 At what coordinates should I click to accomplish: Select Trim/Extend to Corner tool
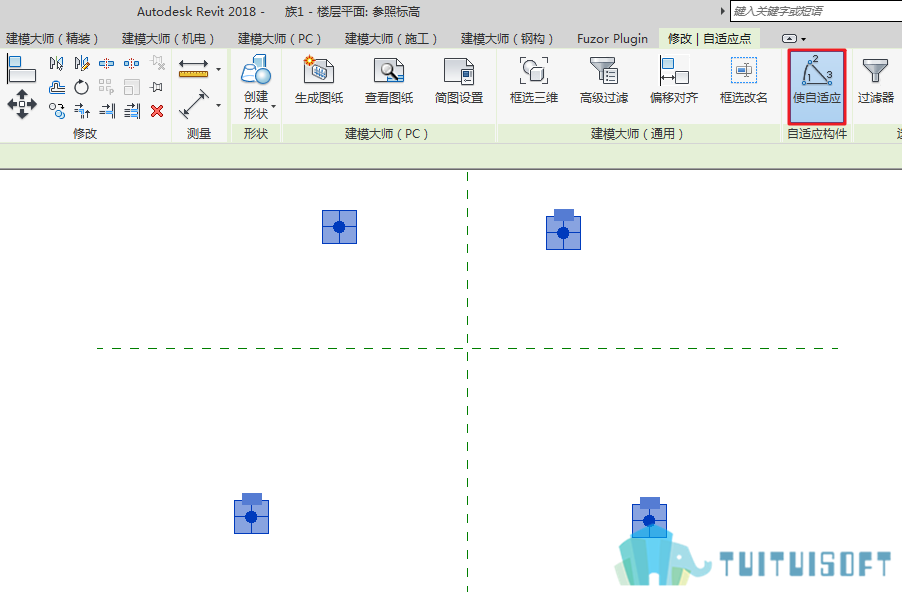point(82,110)
